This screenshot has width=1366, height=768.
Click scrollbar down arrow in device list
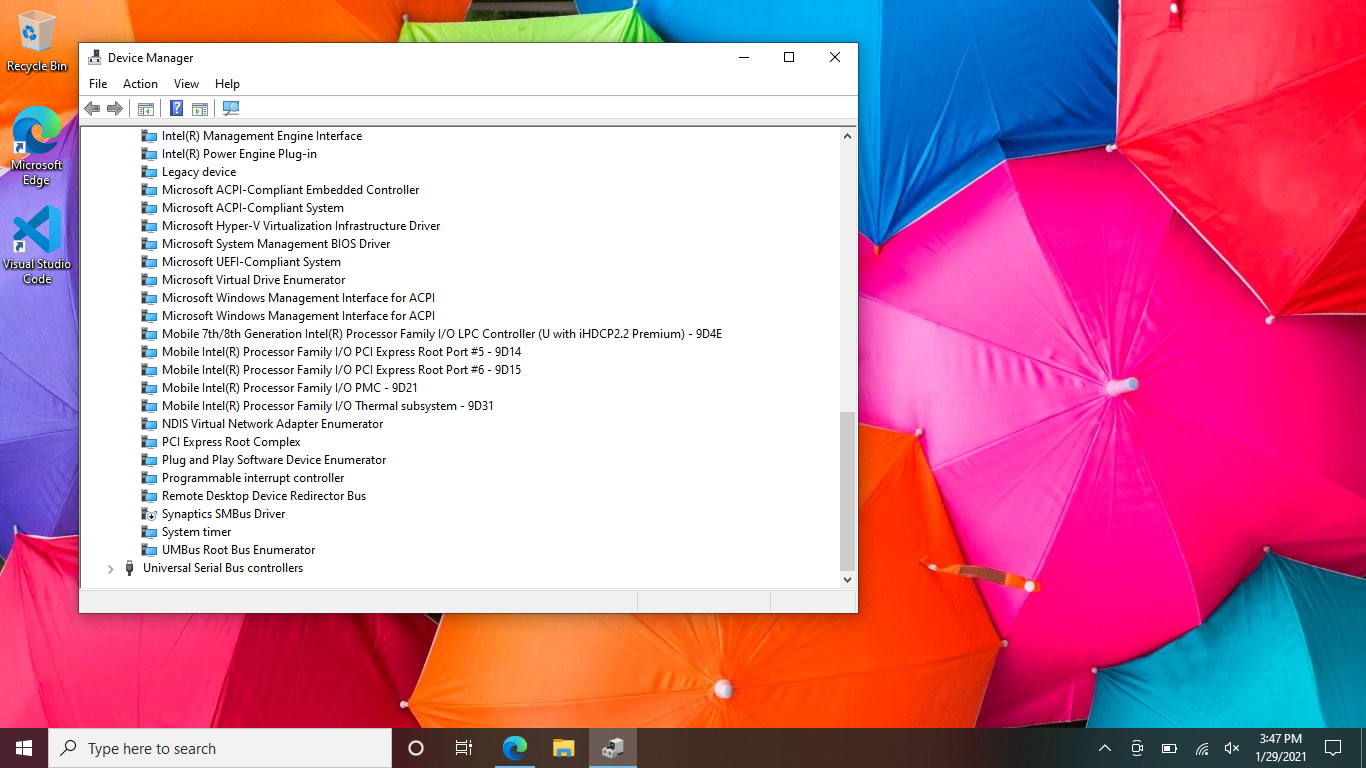tap(847, 579)
